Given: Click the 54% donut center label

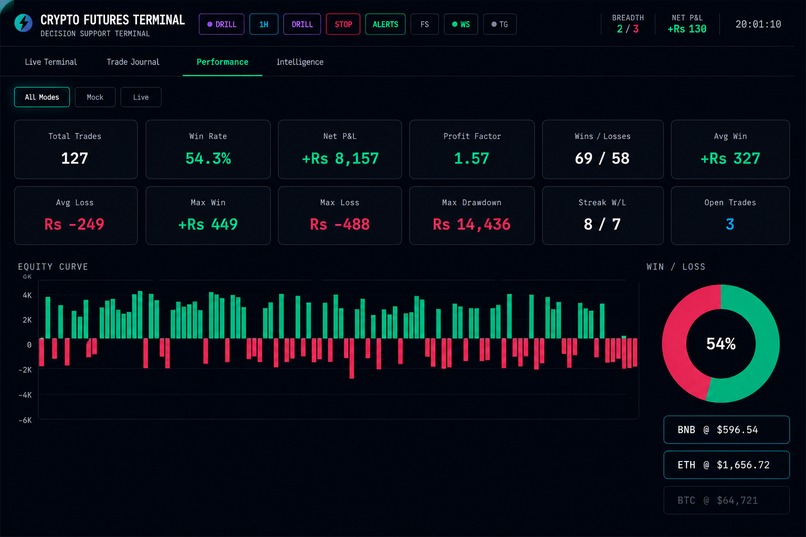Looking at the screenshot, I should coord(721,344).
